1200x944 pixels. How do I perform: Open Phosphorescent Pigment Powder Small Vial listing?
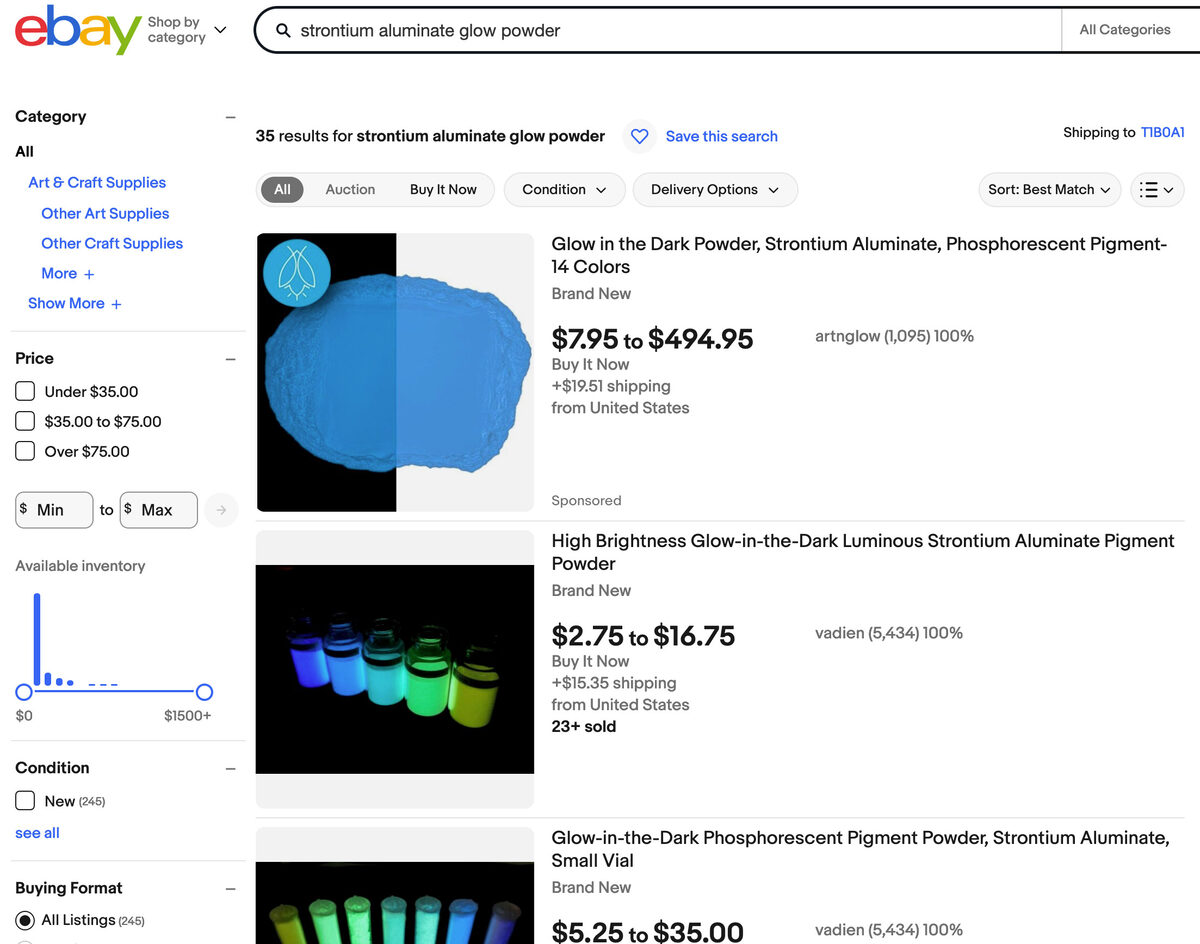point(861,850)
